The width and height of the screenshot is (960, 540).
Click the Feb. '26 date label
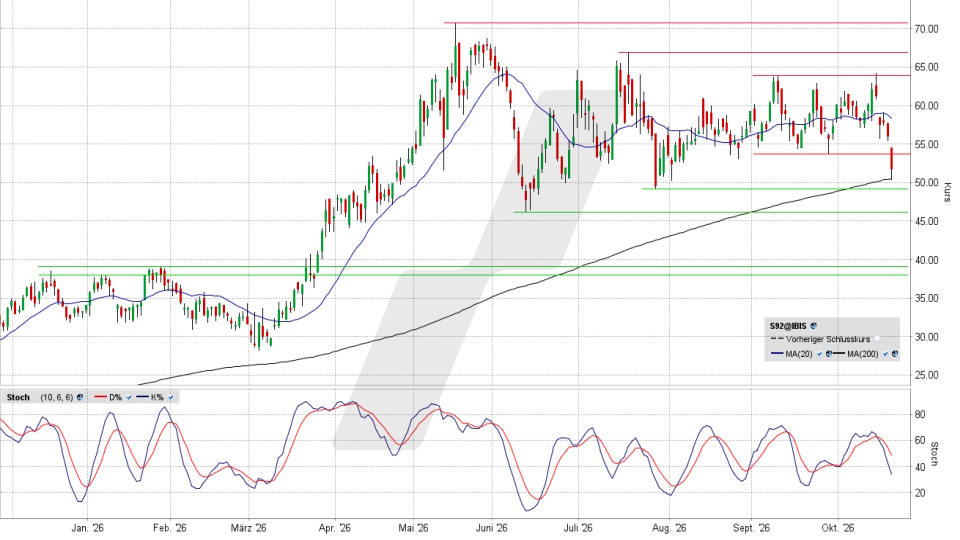tap(170, 528)
